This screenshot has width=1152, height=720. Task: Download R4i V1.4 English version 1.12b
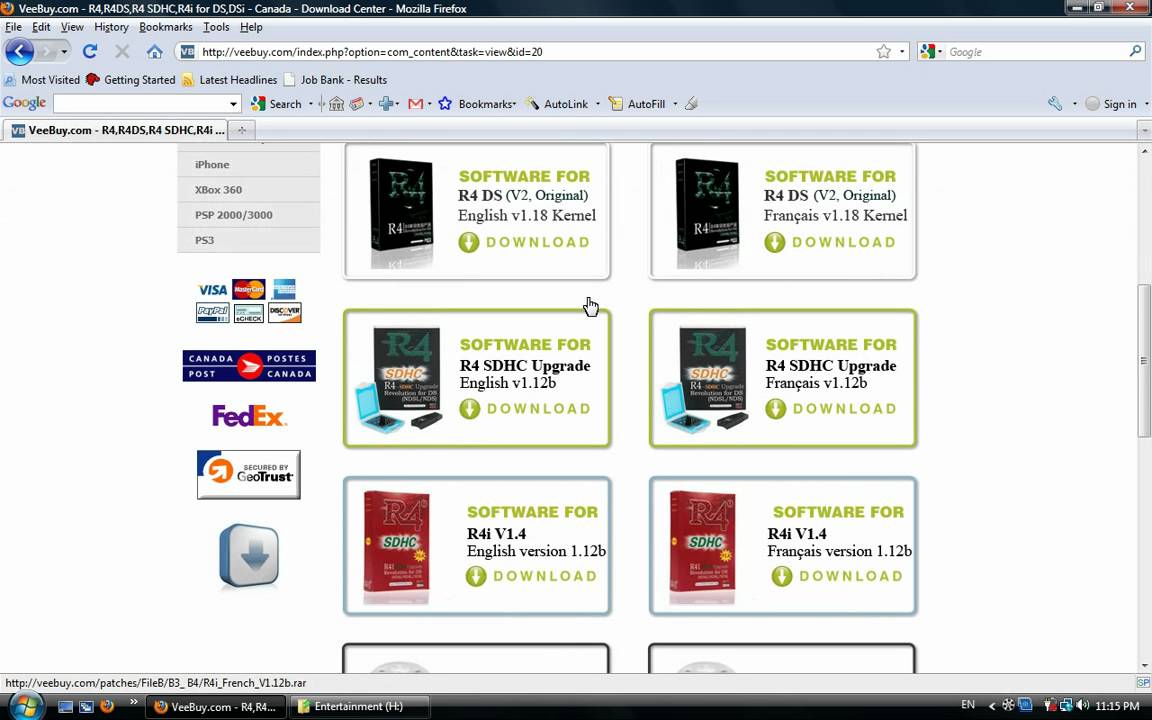531,577
